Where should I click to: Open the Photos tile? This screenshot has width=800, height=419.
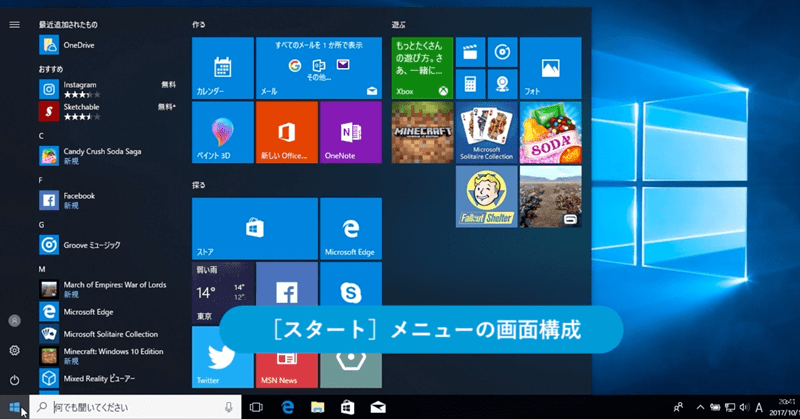point(551,68)
